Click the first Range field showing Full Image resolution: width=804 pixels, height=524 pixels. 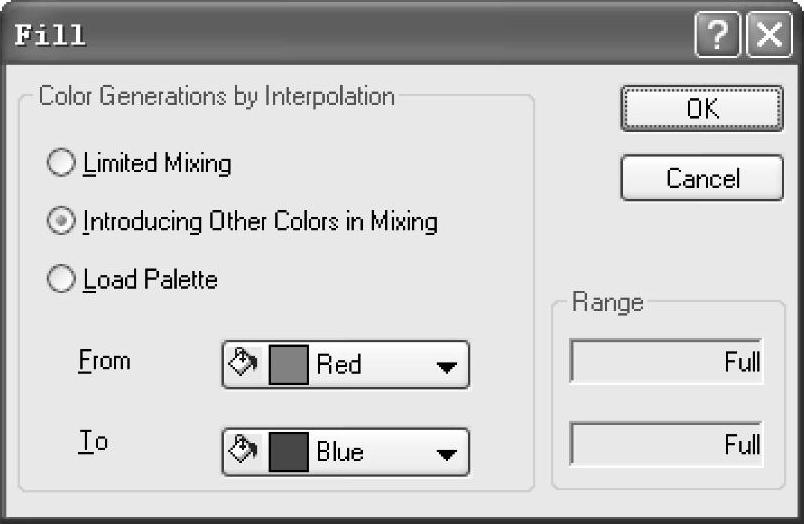click(666, 361)
